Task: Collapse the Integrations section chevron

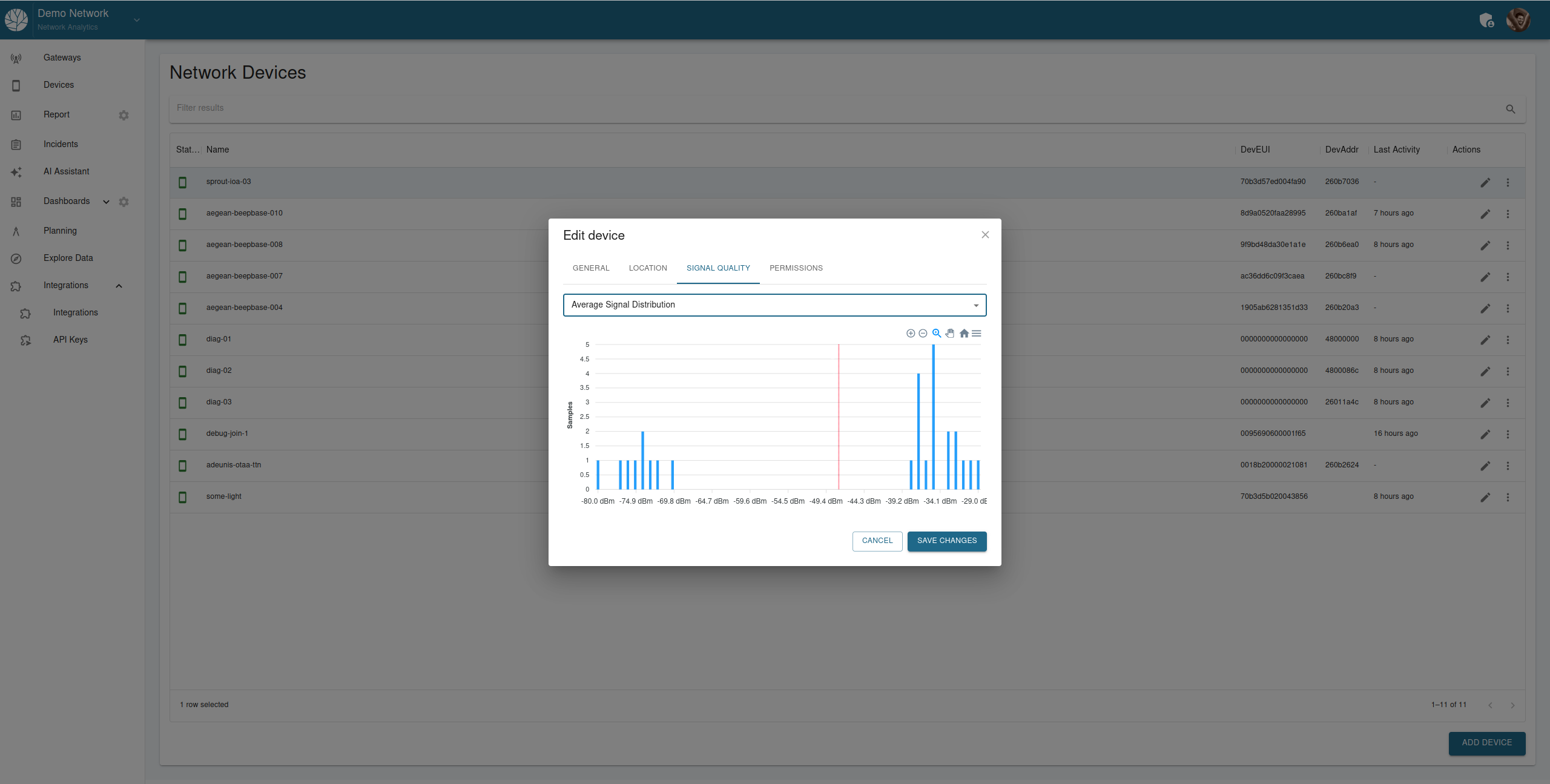Action: (119, 286)
